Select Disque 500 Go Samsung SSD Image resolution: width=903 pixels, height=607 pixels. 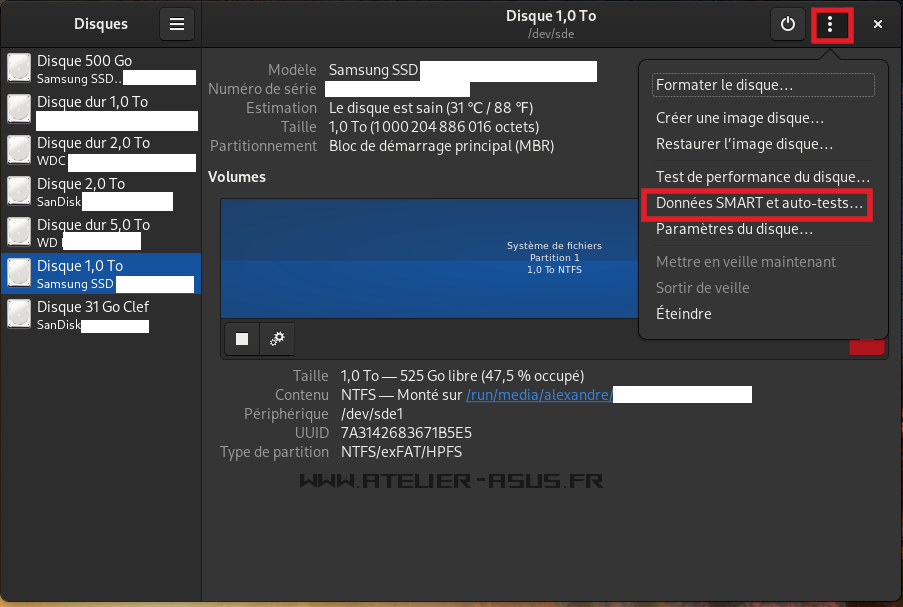coord(100,68)
